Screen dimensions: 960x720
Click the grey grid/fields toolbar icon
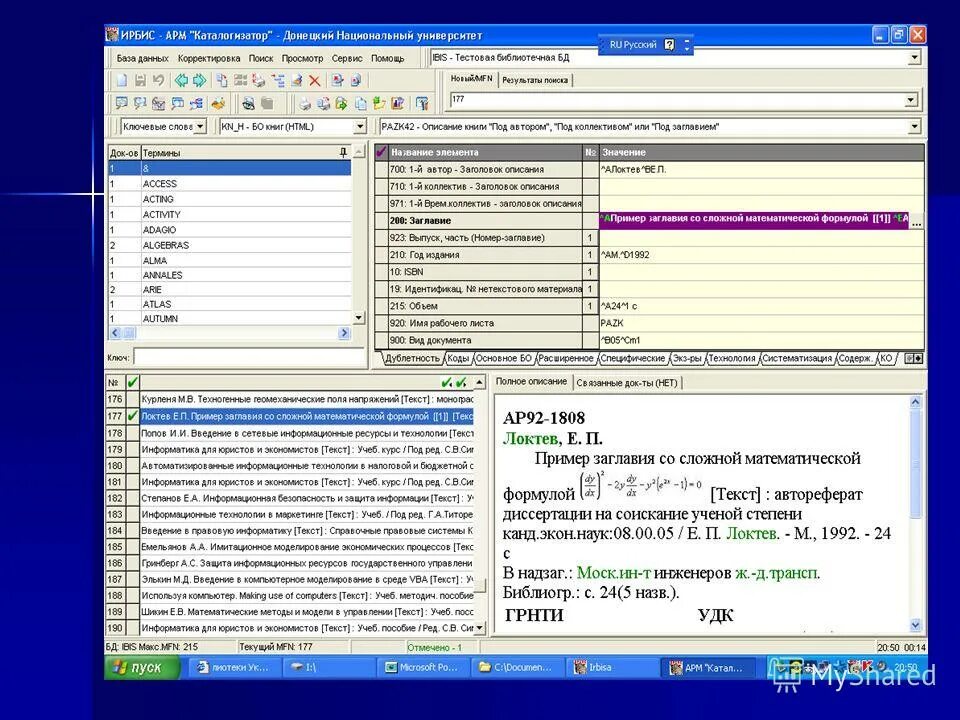click(241, 80)
